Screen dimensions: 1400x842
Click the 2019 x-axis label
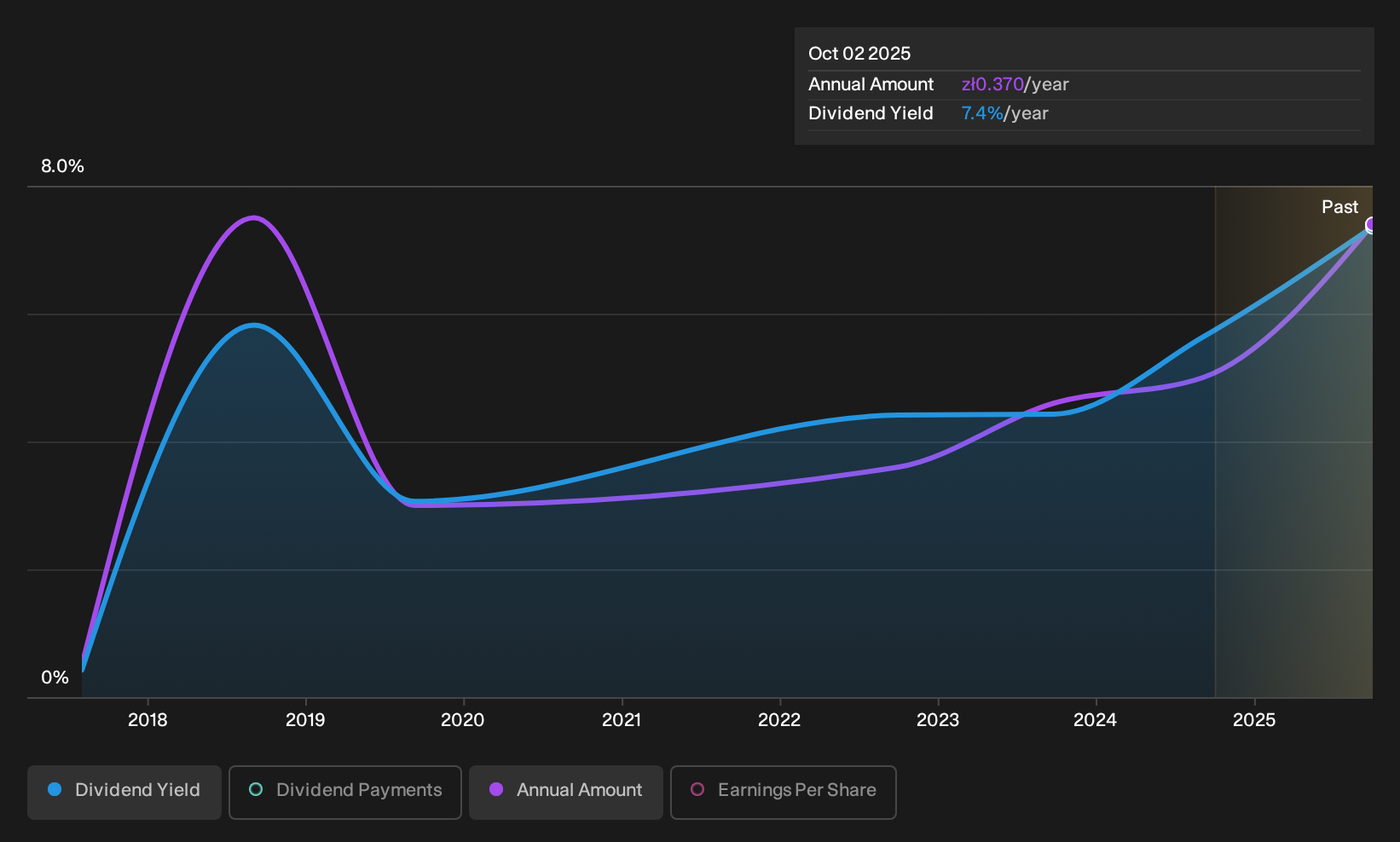coord(305,720)
